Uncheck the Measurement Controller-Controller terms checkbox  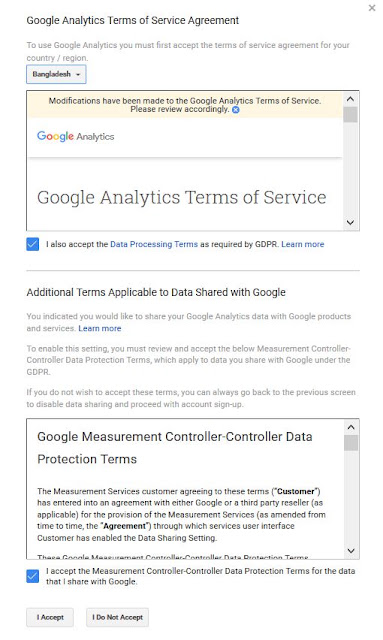(33, 576)
